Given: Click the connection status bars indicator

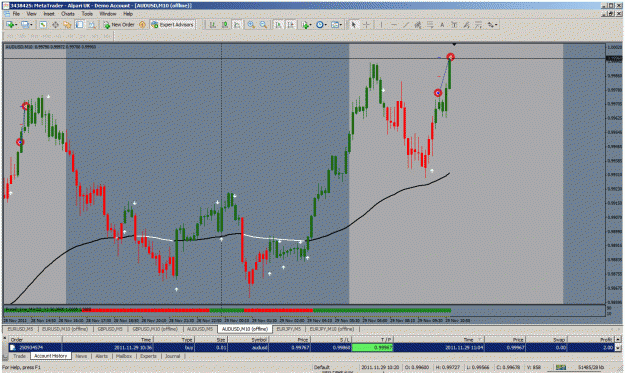Looking at the screenshot, I should (x=561, y=367).
